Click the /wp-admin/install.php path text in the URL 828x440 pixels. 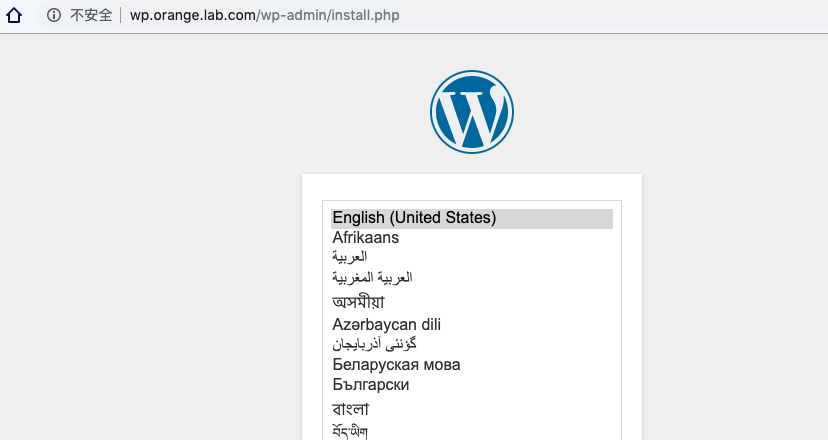point(328,15)
